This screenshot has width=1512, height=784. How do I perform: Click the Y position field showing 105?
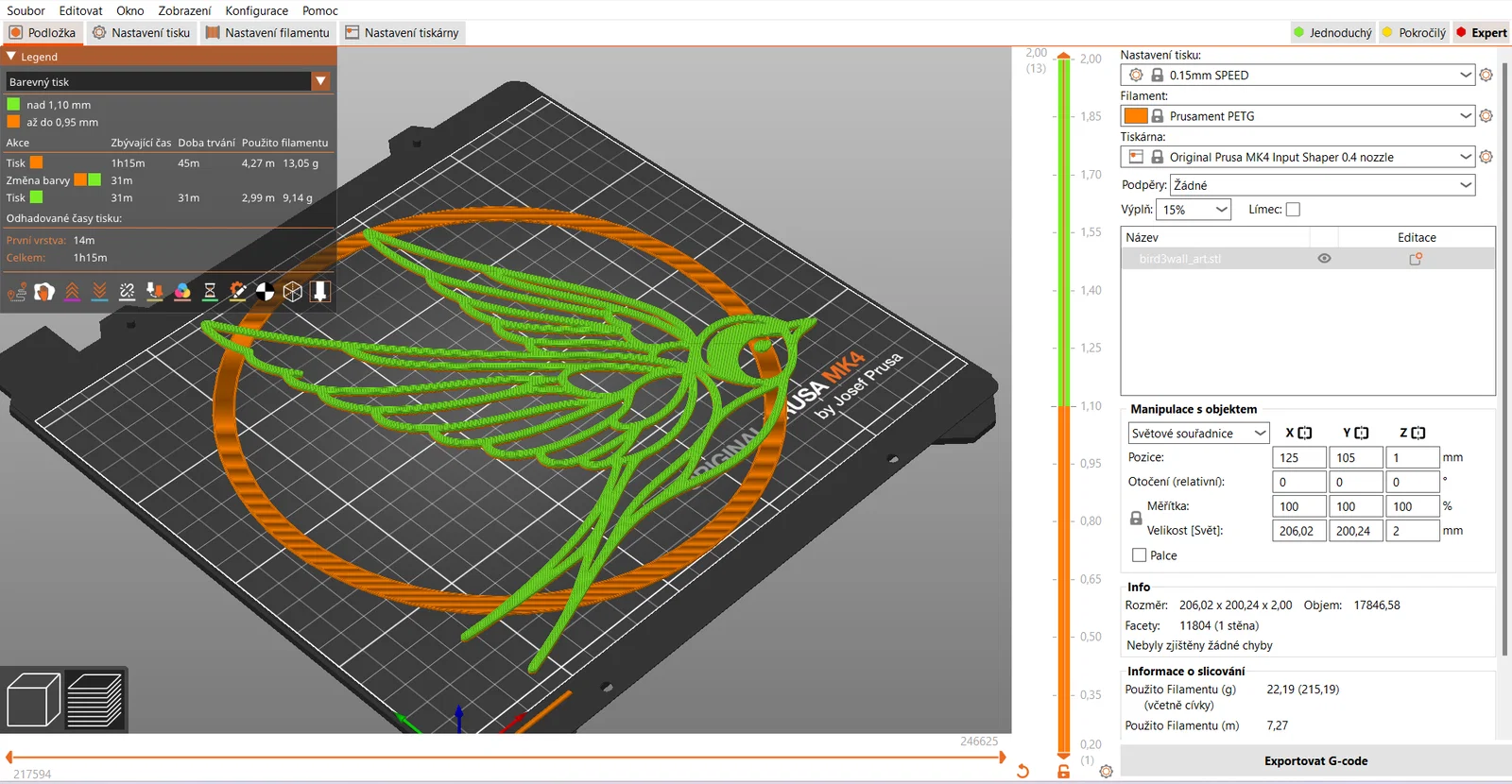[1356, 457]
